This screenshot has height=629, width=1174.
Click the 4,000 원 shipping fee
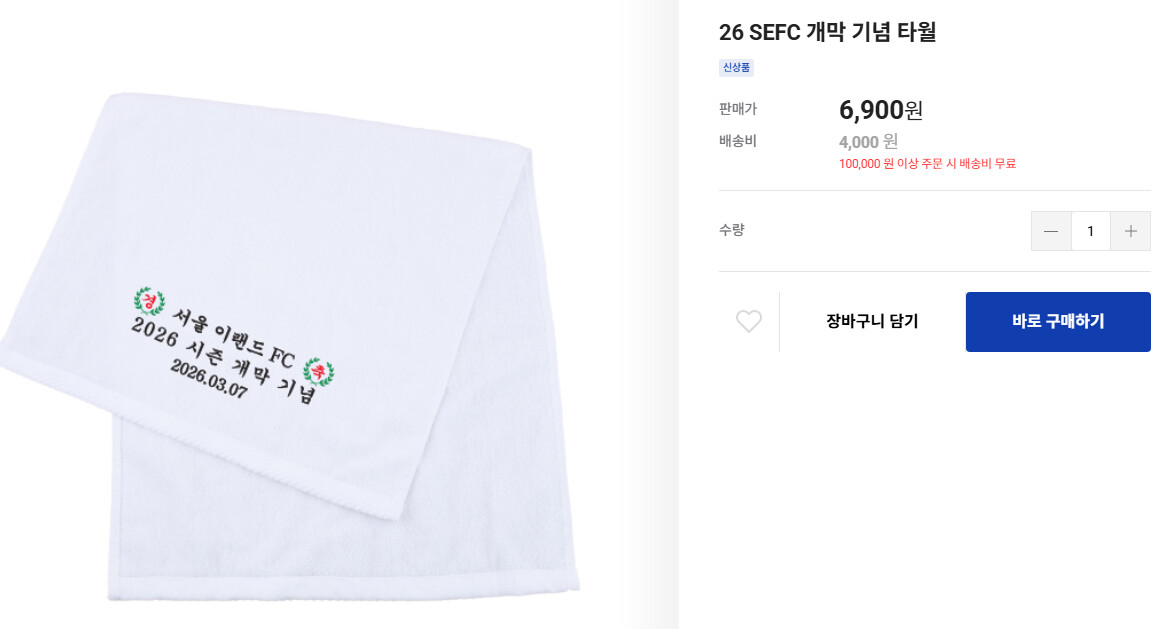coord(868,142)
